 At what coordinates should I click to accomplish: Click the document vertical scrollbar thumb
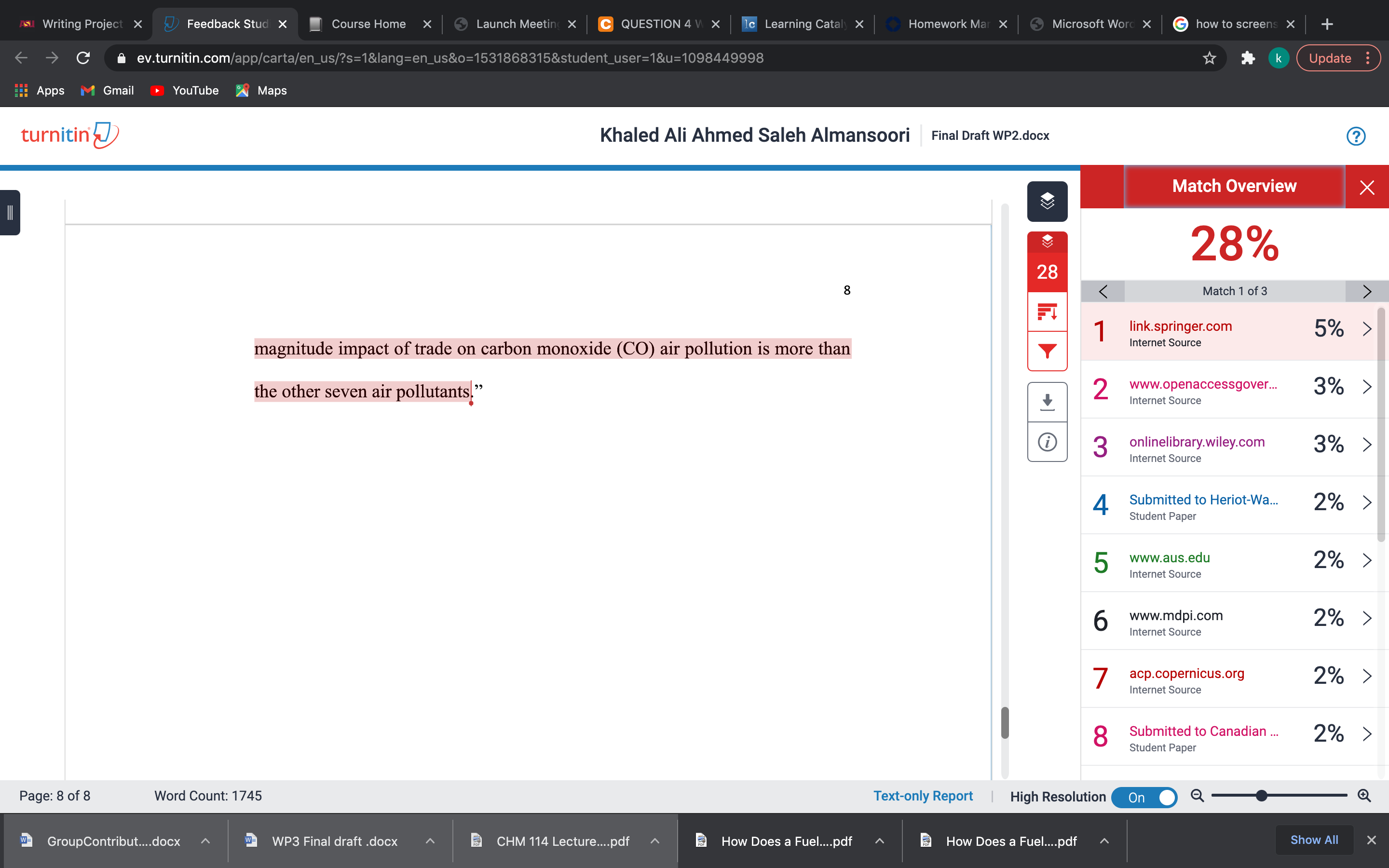(1005, 722)
